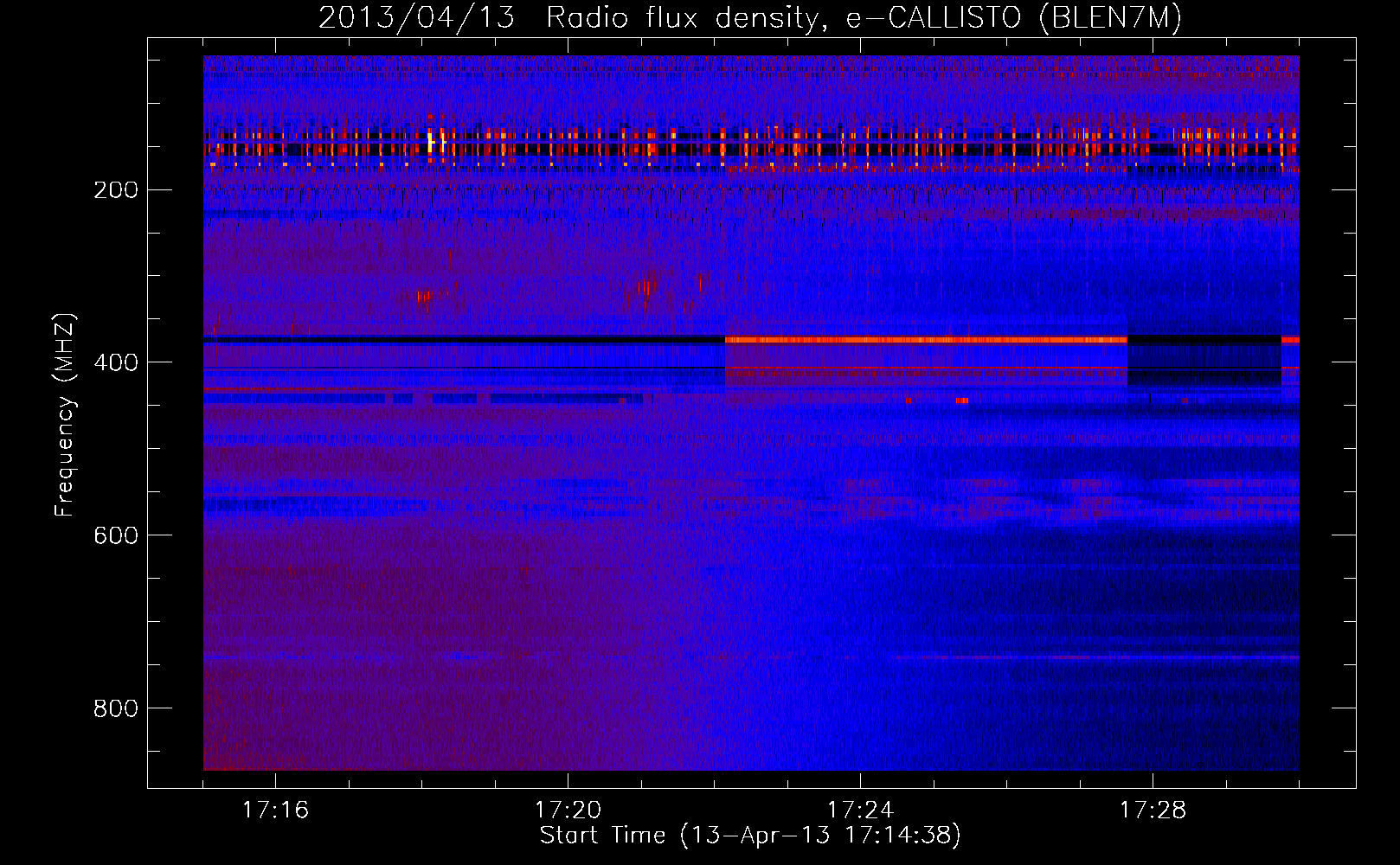Click the 17:28 time tick label
Screen dimensions: 1400x865
[x=1153, y=810]
